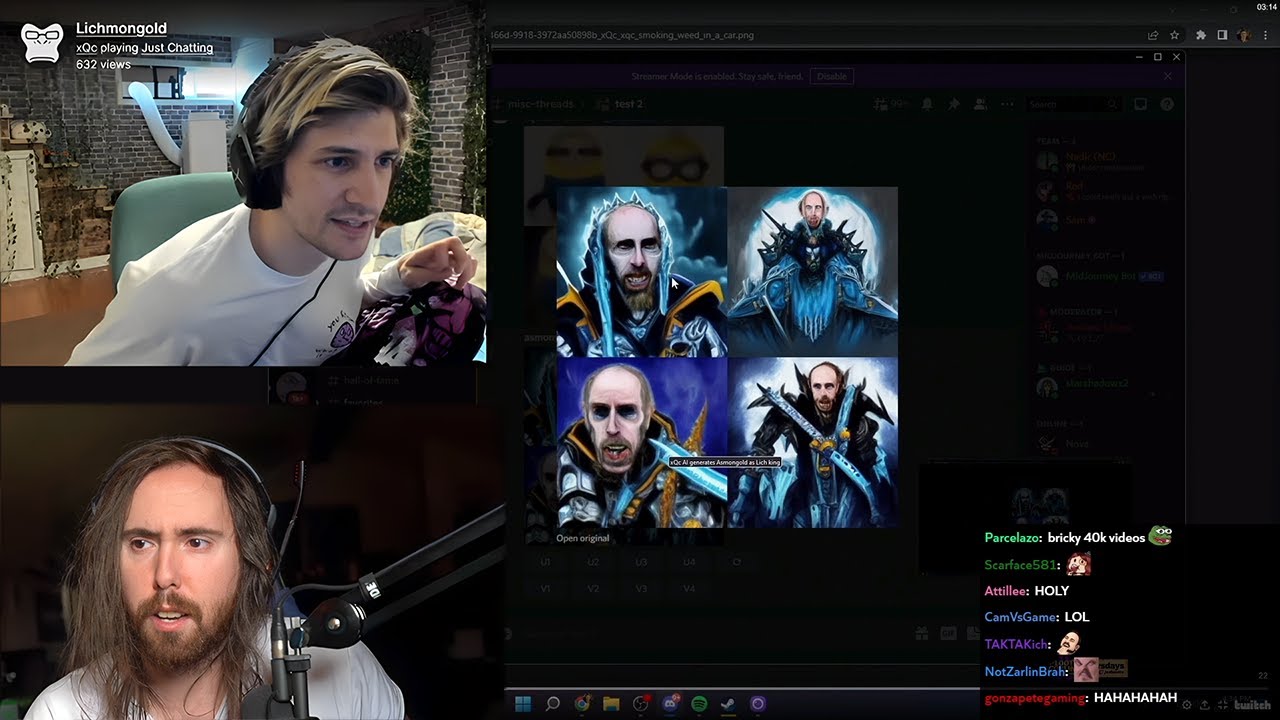Click chat username CamVsGame
1280x720 pixels.
coord(1020,617)
